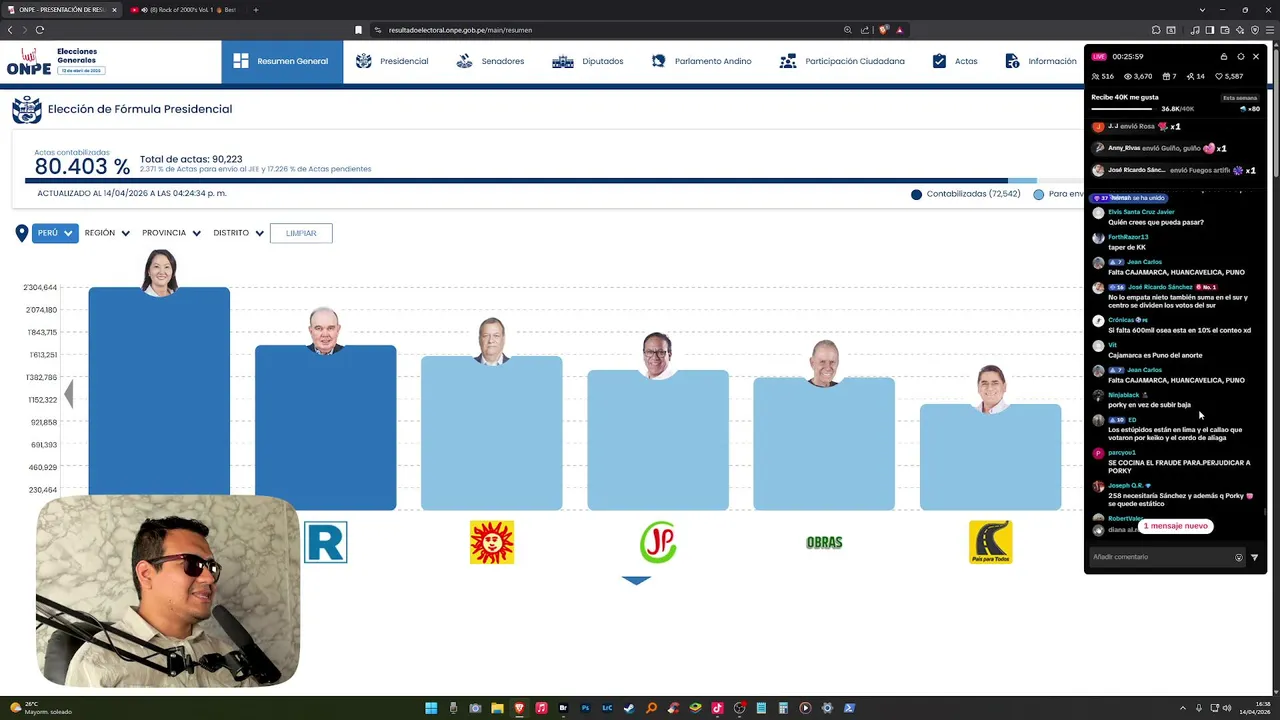
Task: Expand the blue down arrow below chart
Action: tap(636, 580)
